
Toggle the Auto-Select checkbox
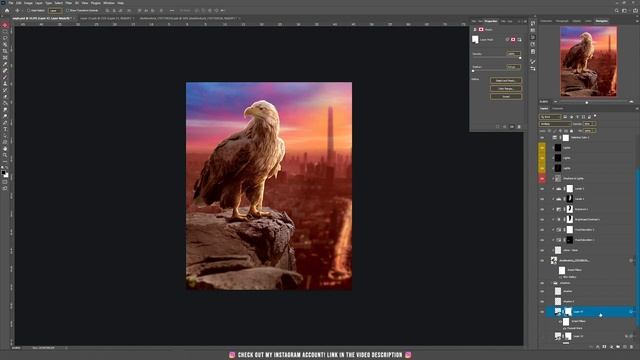click(29, 11)
